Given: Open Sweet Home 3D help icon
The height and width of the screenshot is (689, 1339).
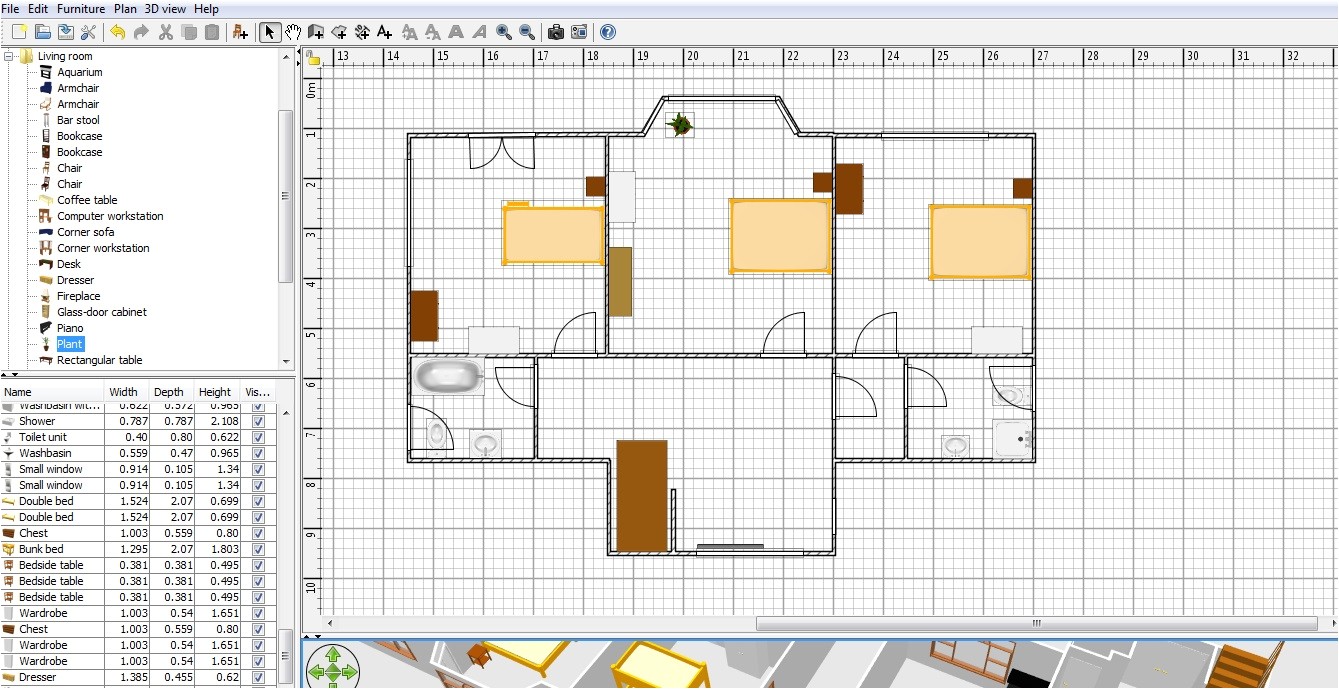Looking at the screenshot, I should click(607, 32).
